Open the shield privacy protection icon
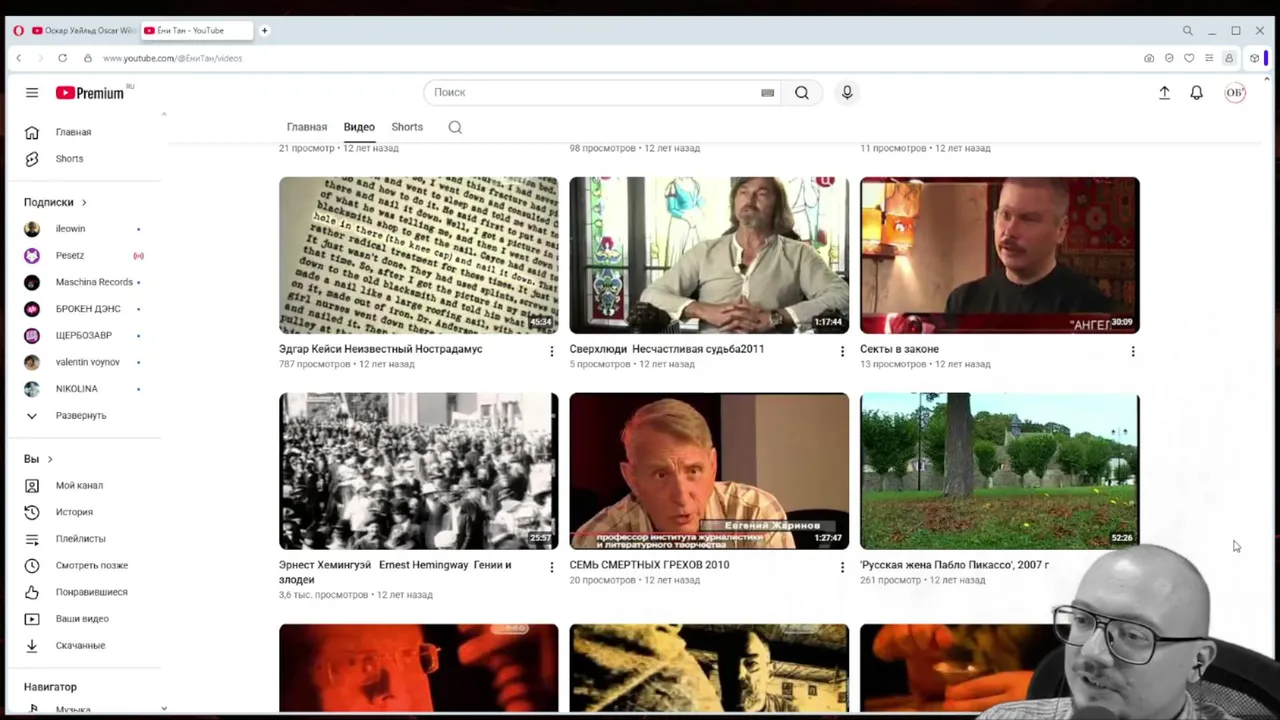Viewport: 1280px width, 720px height. click(1169, 58)
